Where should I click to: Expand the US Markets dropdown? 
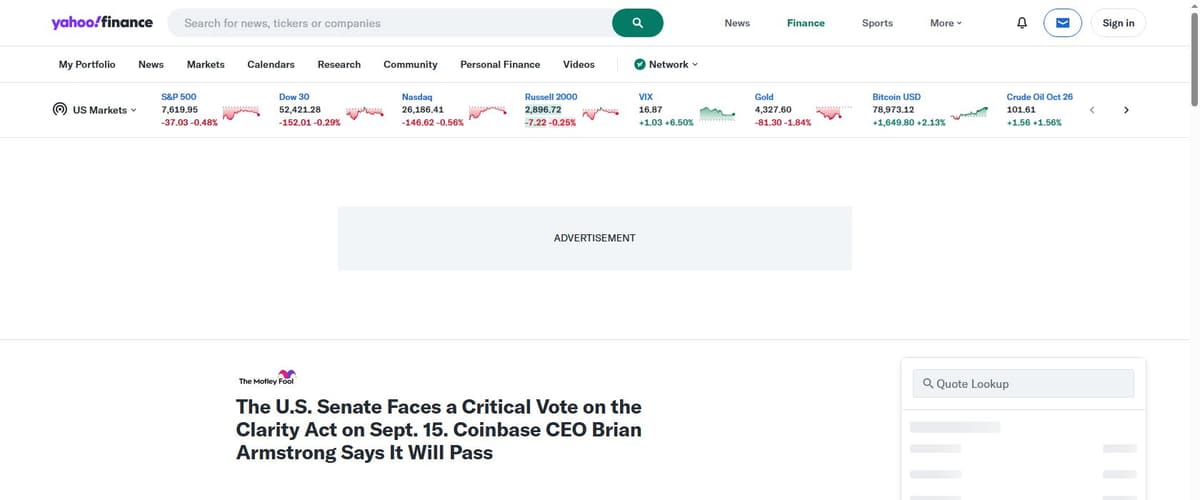click(x=105, y=110)
